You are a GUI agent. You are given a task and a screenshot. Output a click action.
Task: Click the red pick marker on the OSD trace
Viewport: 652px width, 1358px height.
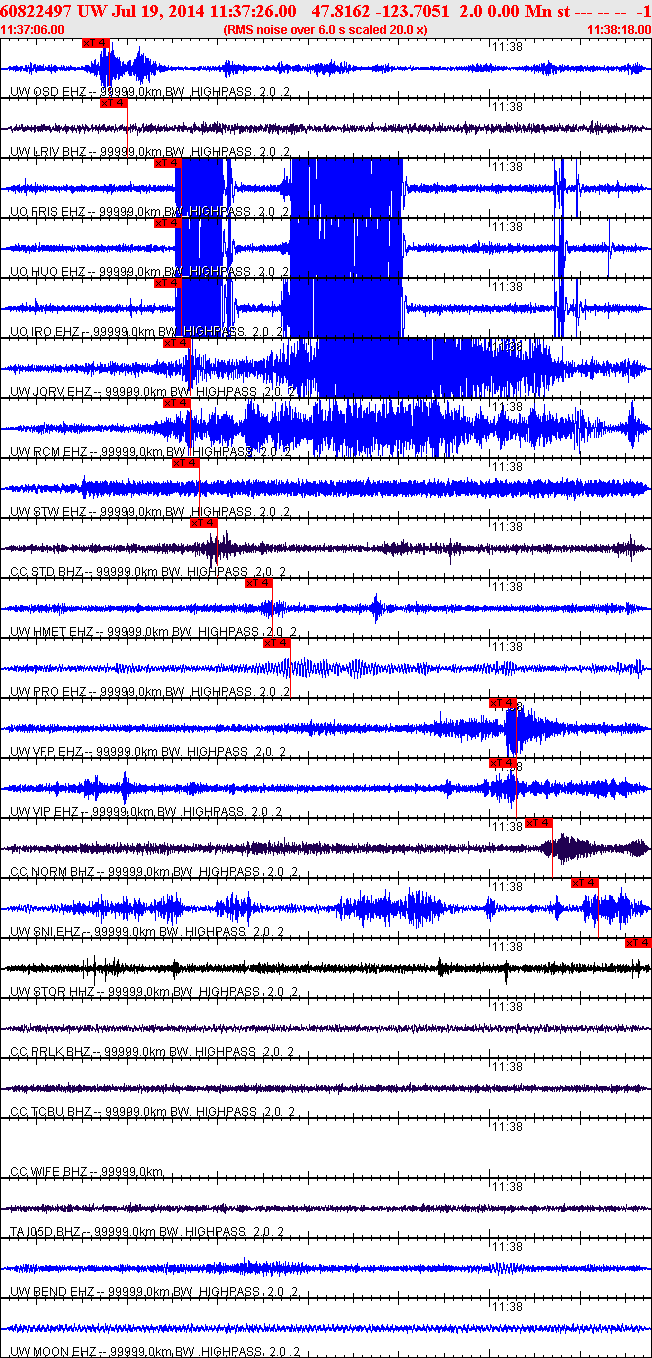[97, 43]
